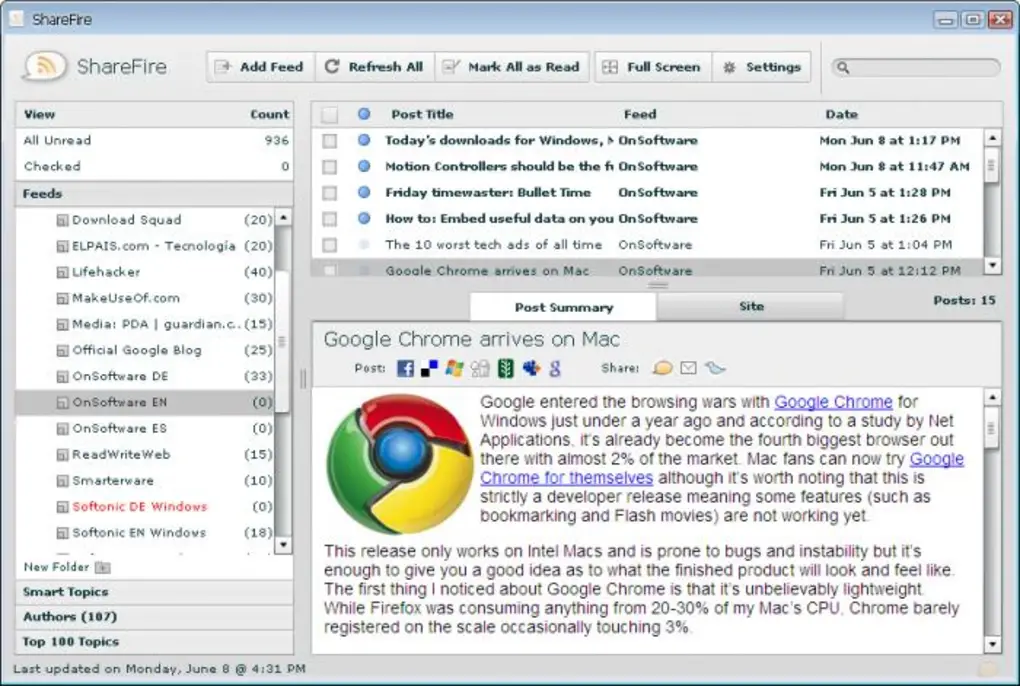The height and width of the screenshot is (686, 1020).
Task: Open the Smarterware feed
Action: [x=145, y=481]
